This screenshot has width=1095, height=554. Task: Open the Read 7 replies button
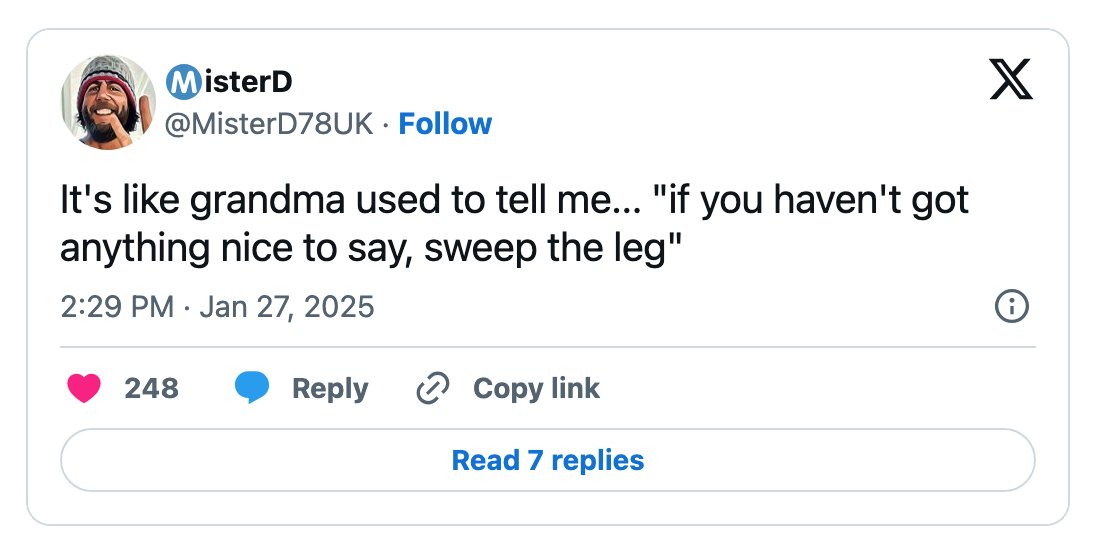coord(548,460)
